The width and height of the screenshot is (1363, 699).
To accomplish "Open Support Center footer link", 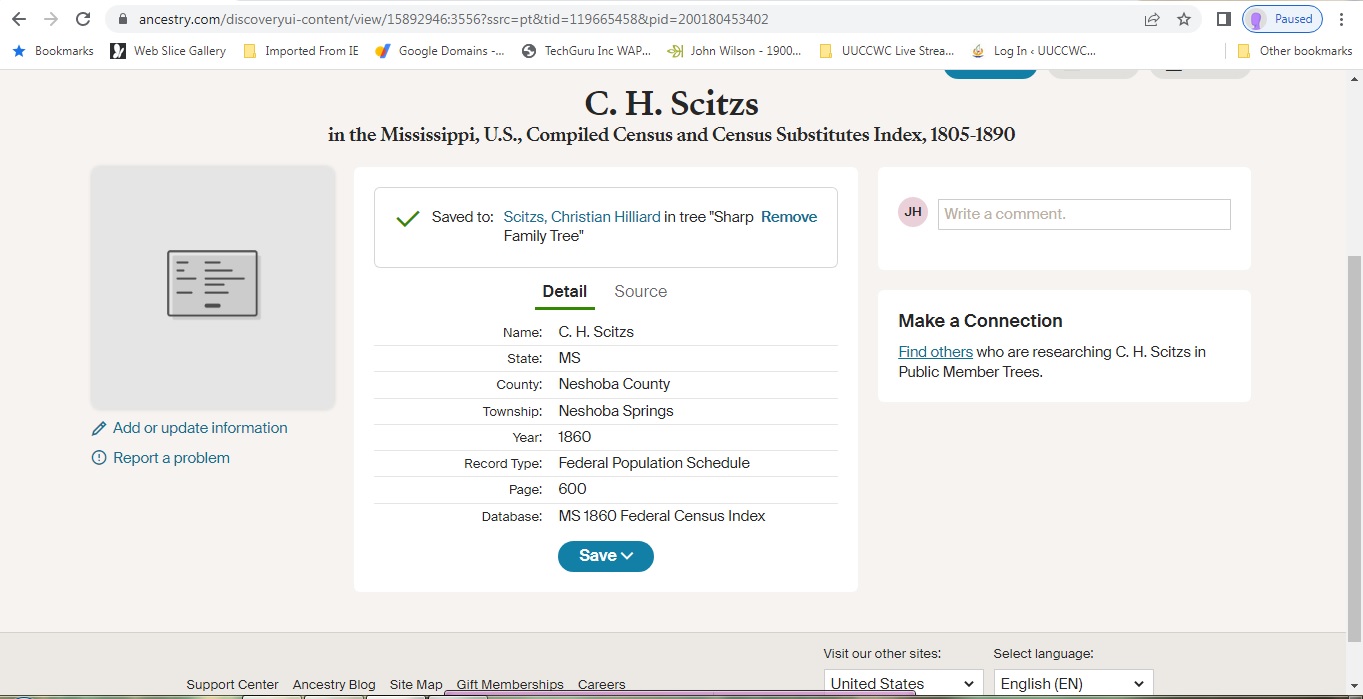I will (x=232, y=685).
